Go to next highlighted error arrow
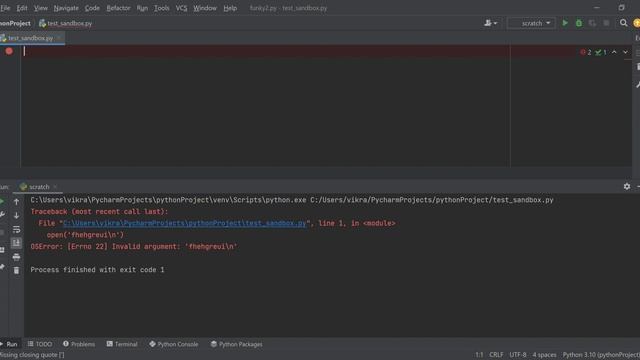The width and height of the screenshot is (640, 360). pyautogui.click(x=625, y=52)
